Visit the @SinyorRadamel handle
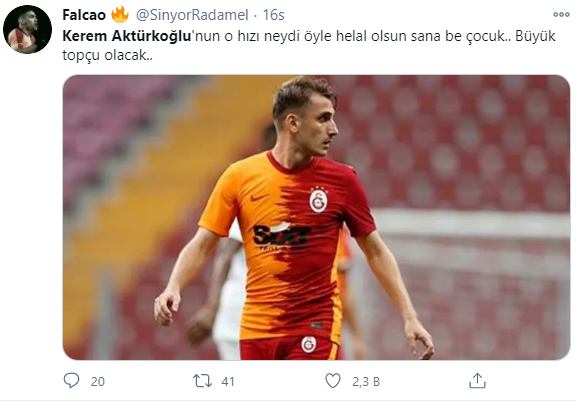Viewport: 576px width, 402px height. click(x=192, y=15)
